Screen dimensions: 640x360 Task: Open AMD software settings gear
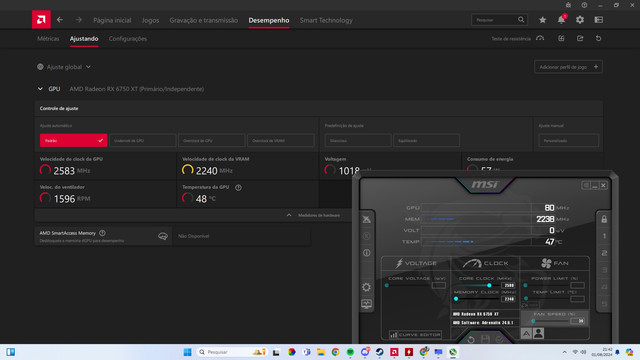580,20
